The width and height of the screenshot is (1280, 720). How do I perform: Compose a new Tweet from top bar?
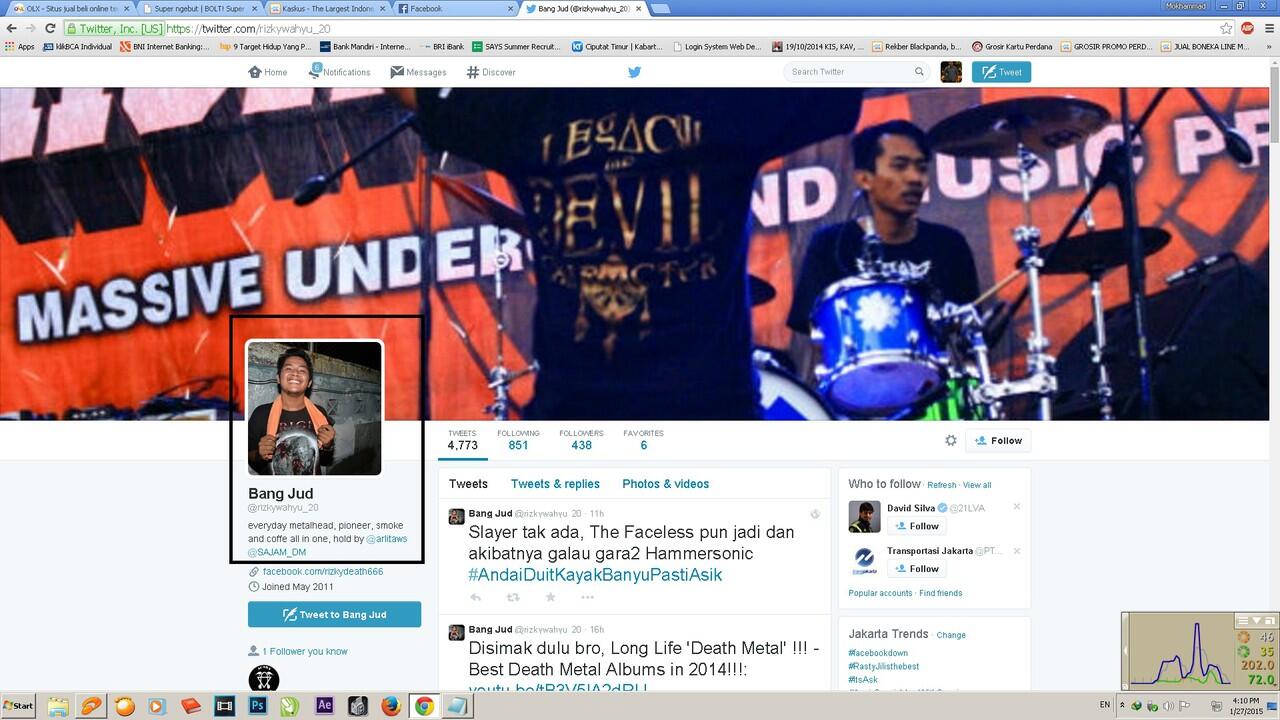tap(1001, 72)
